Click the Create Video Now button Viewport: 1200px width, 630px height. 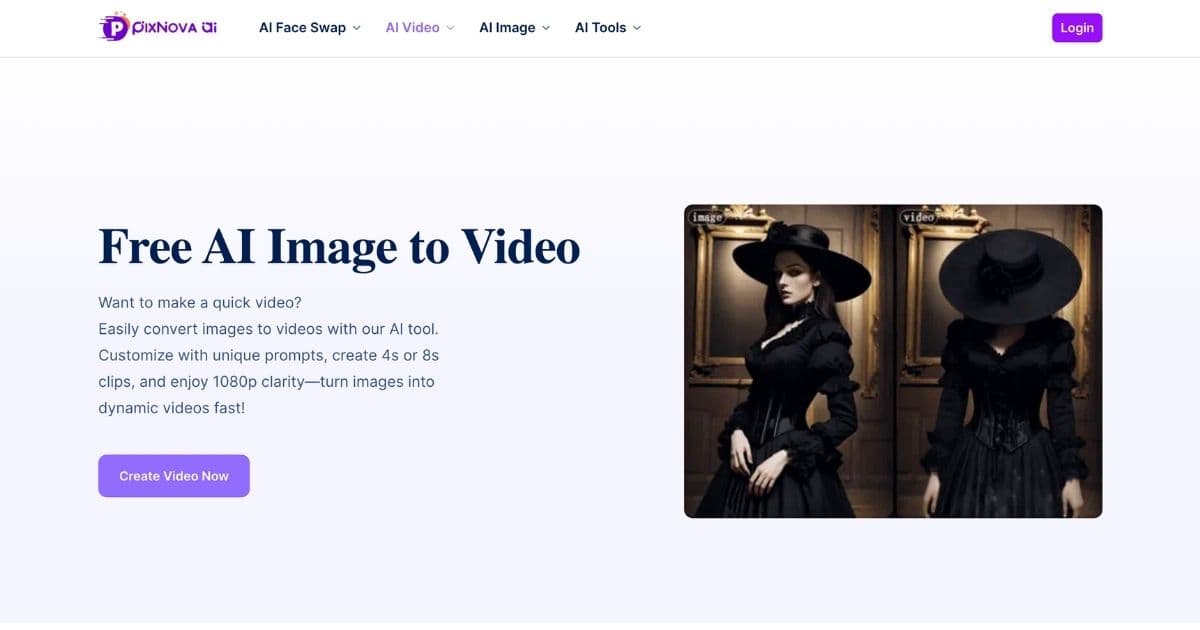point(173,475)
